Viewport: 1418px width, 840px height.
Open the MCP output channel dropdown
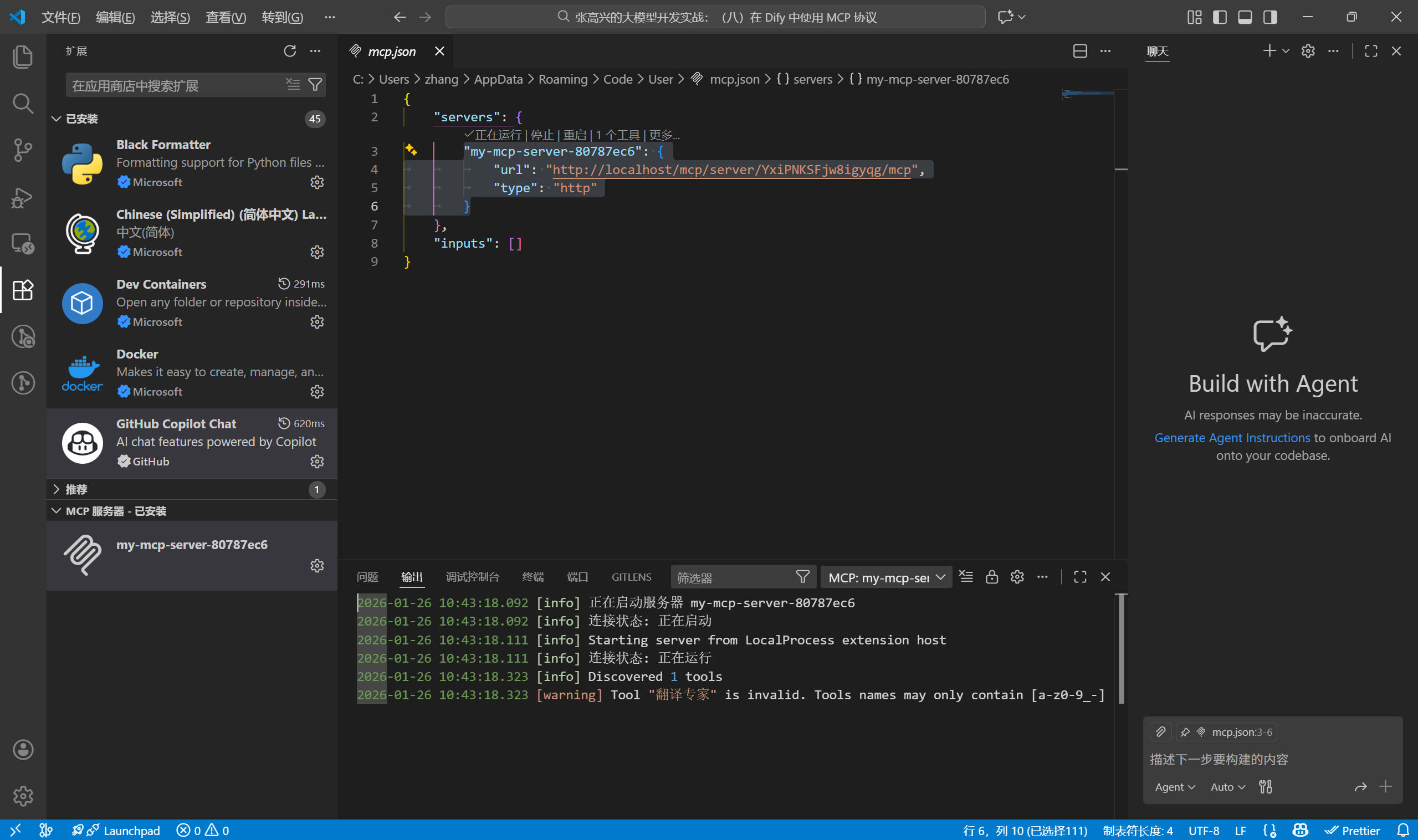(x=886, y=577)
